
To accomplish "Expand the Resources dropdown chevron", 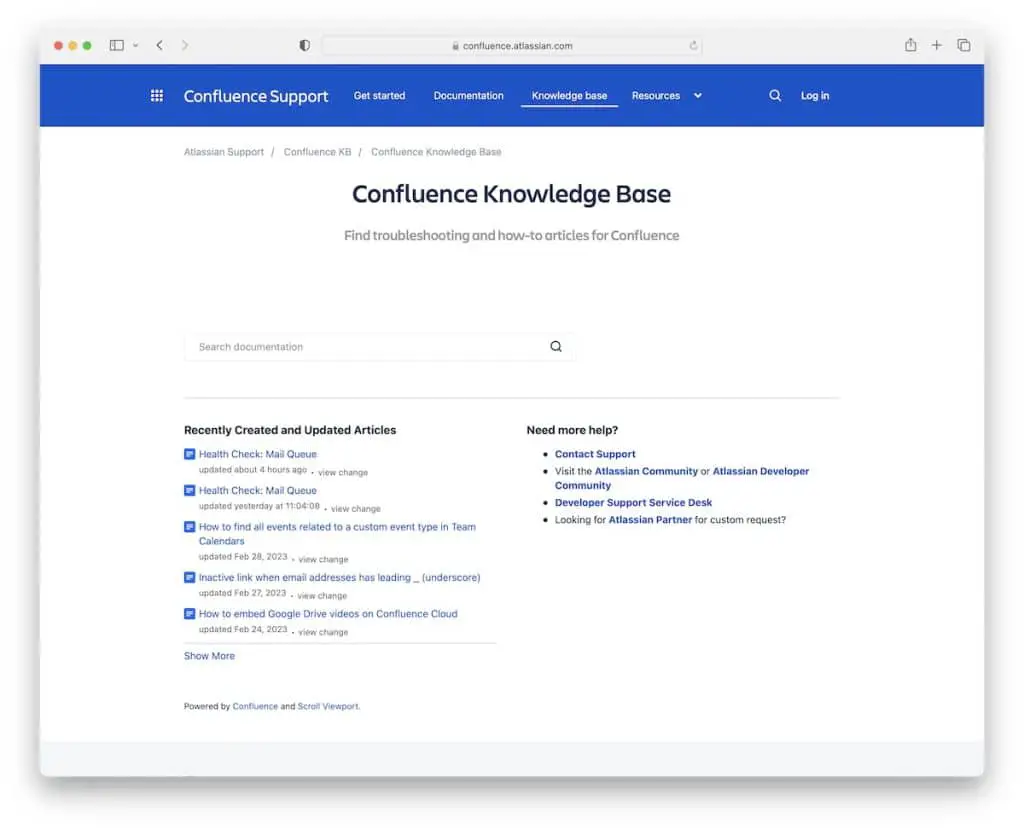I will [698, 96].
